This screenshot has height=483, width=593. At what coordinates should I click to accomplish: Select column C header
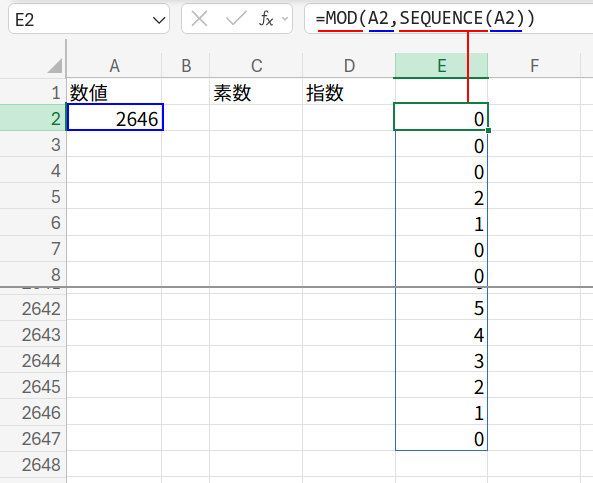256,66
